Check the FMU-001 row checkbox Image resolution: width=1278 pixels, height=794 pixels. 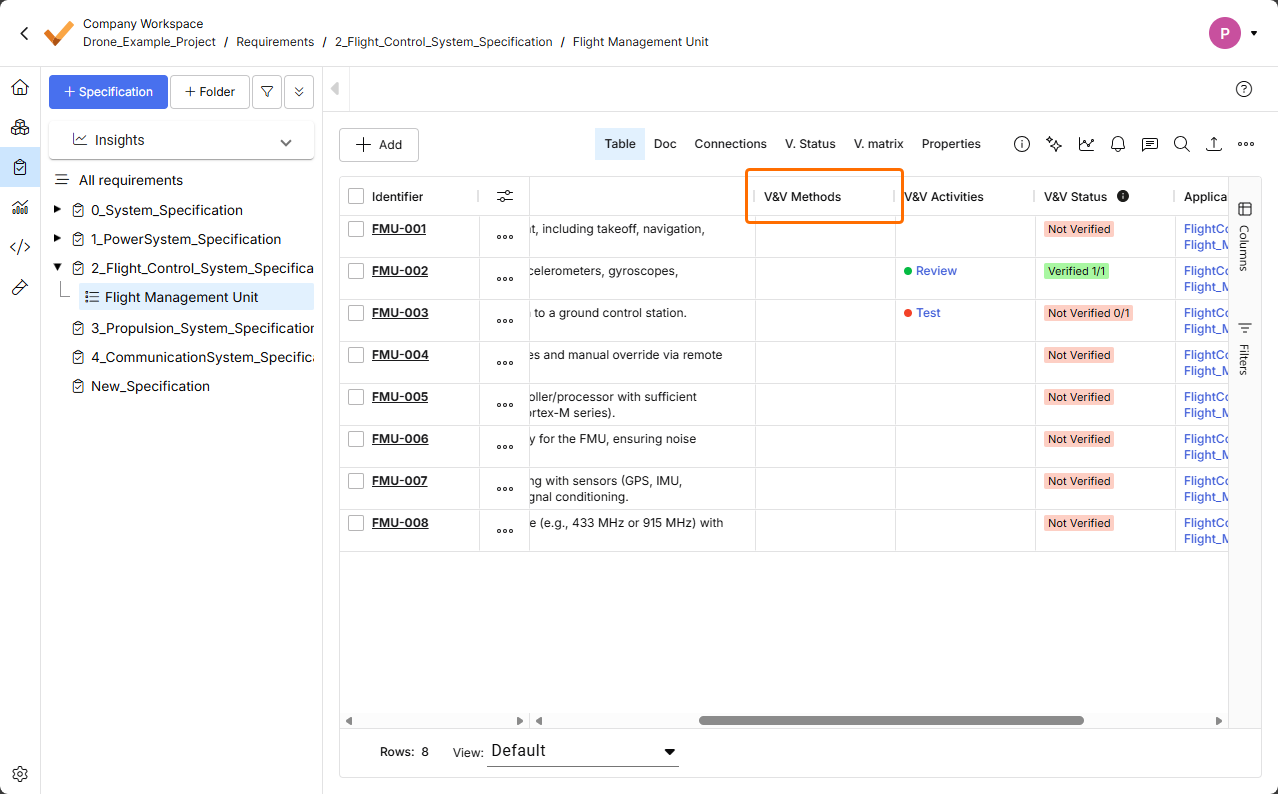point(356,229)
